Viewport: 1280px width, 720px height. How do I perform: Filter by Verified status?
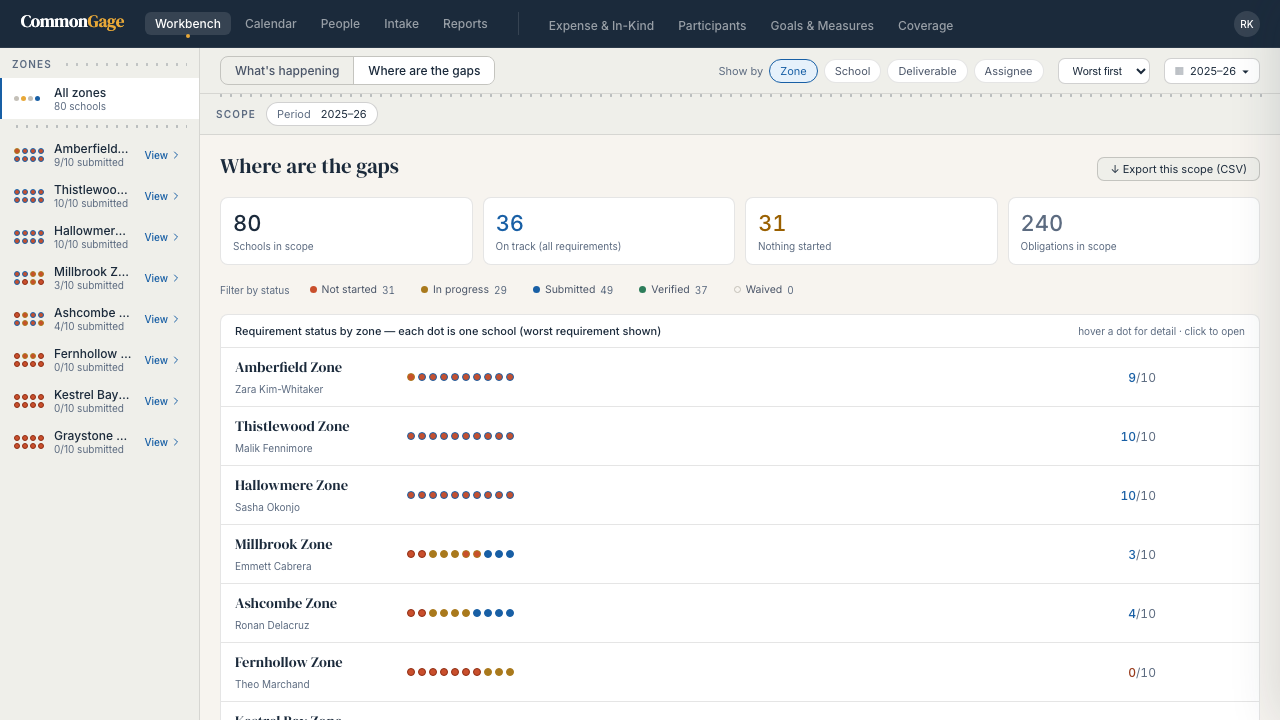pos(673,290)
